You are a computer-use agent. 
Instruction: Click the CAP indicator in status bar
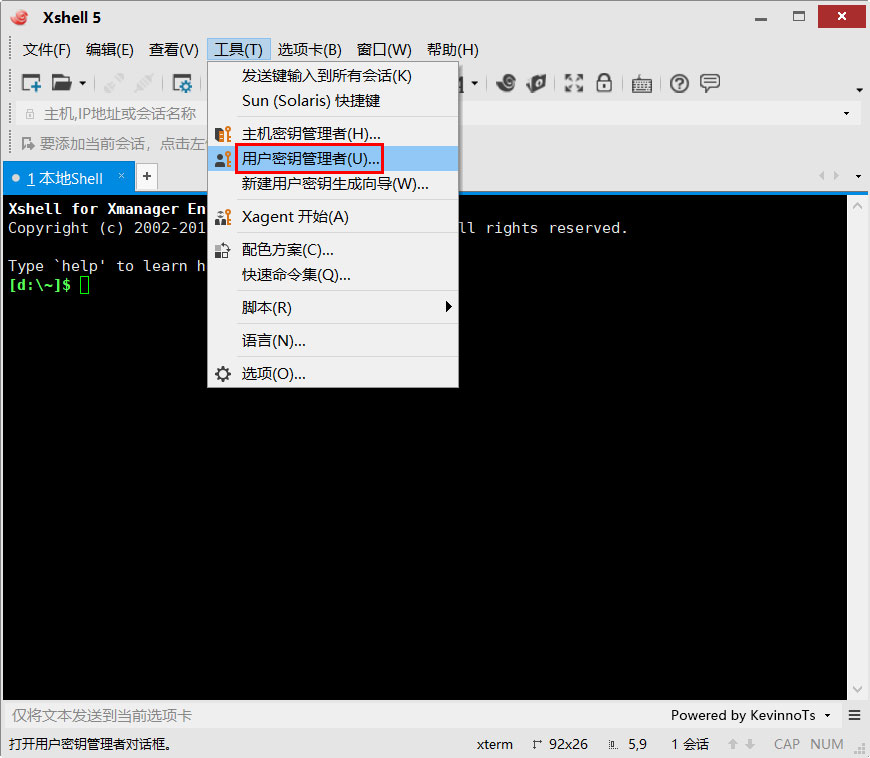[x=787, y=744]
